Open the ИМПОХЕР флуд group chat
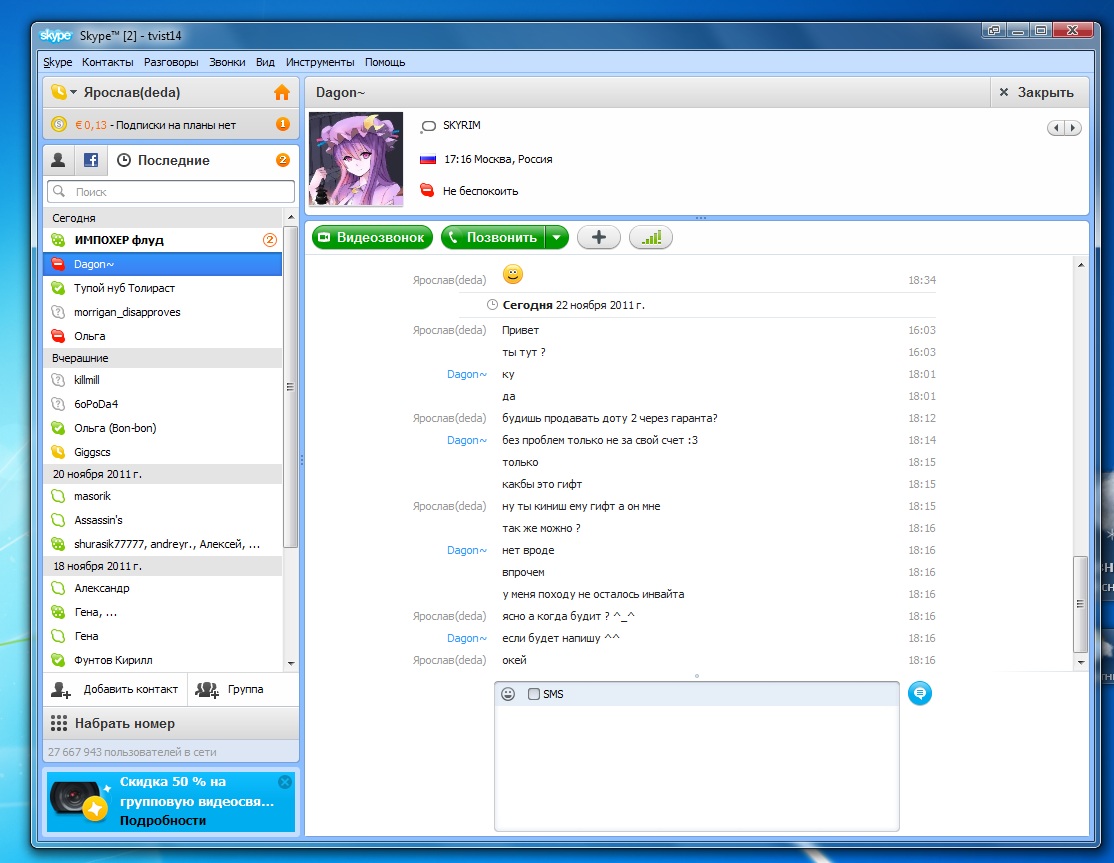 click(x=163, y=240)
